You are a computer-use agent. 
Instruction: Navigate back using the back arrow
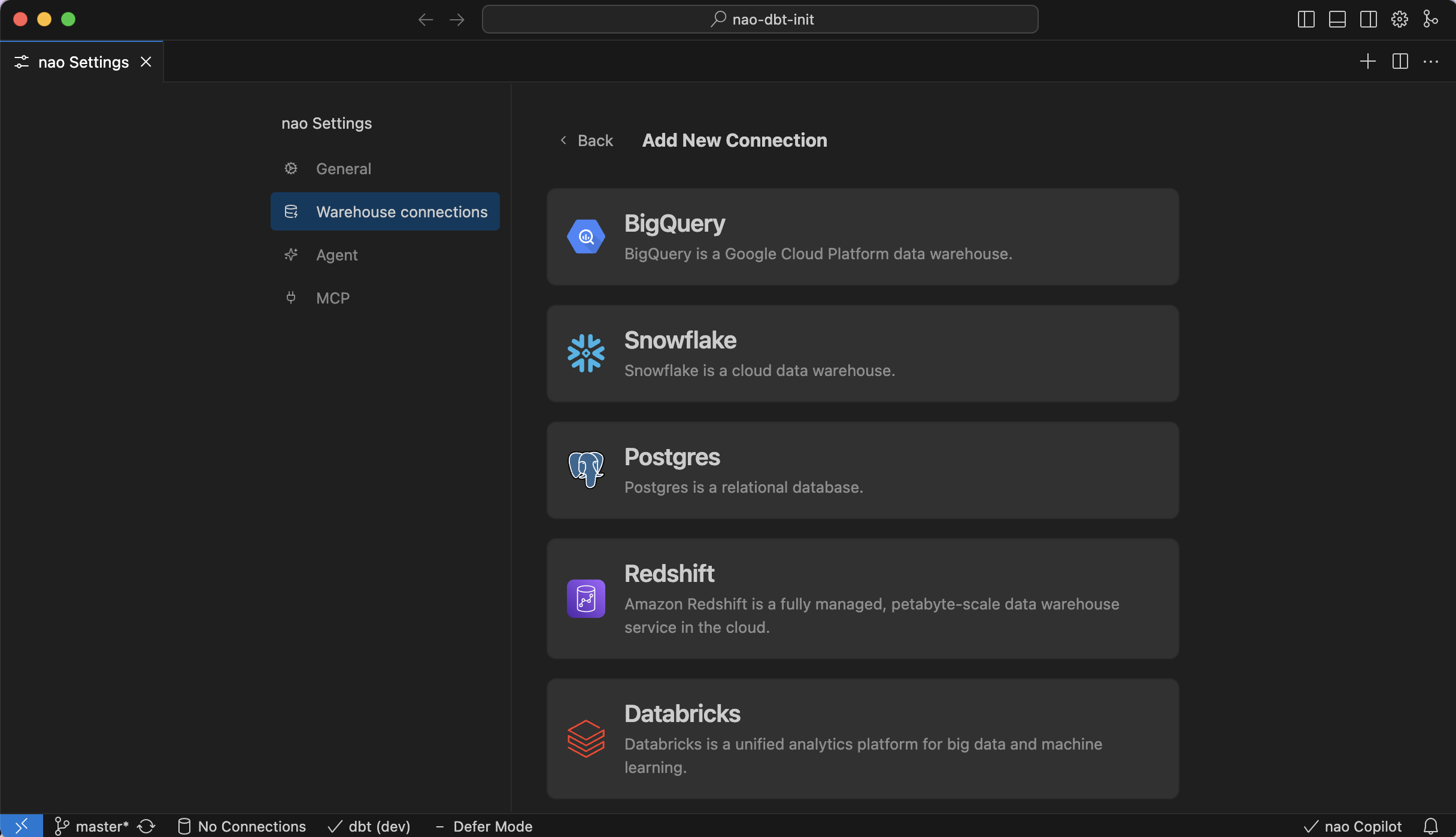(425, 19)
